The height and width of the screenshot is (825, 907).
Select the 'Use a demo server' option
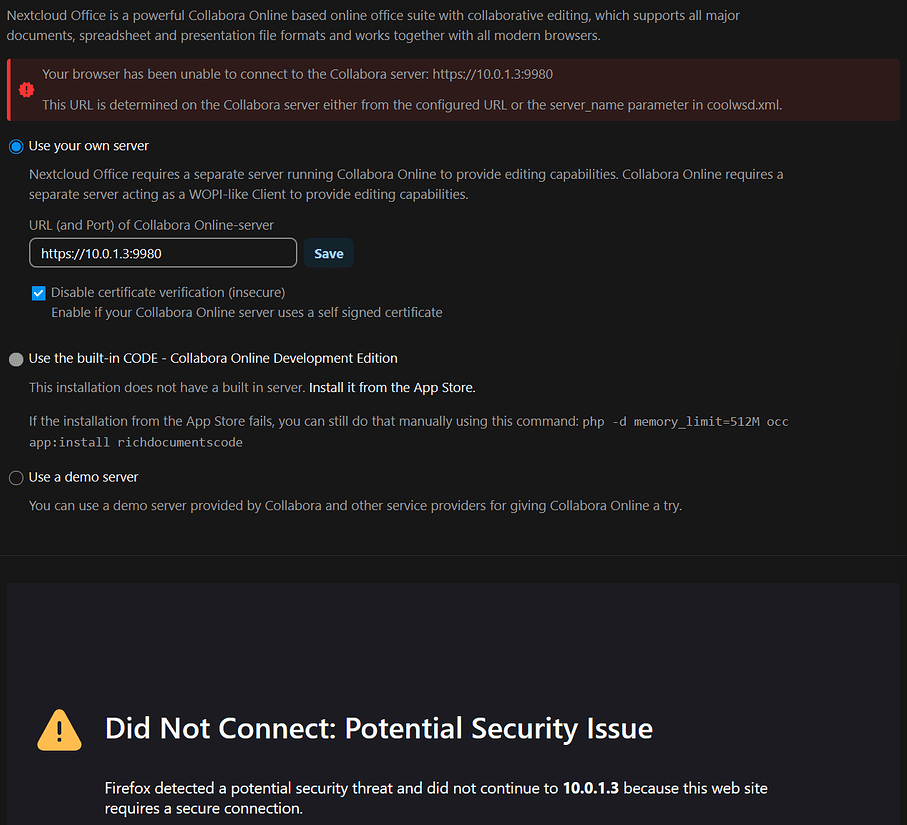pyautogui.click(x=16, y=478)
